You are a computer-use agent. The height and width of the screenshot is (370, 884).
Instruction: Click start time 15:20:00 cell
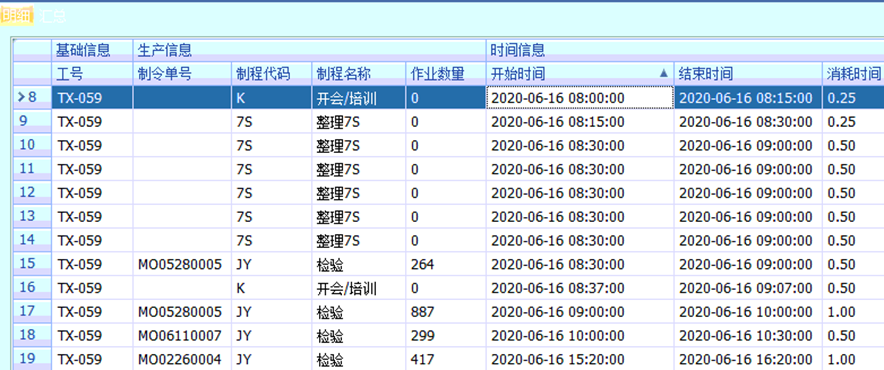580,359
